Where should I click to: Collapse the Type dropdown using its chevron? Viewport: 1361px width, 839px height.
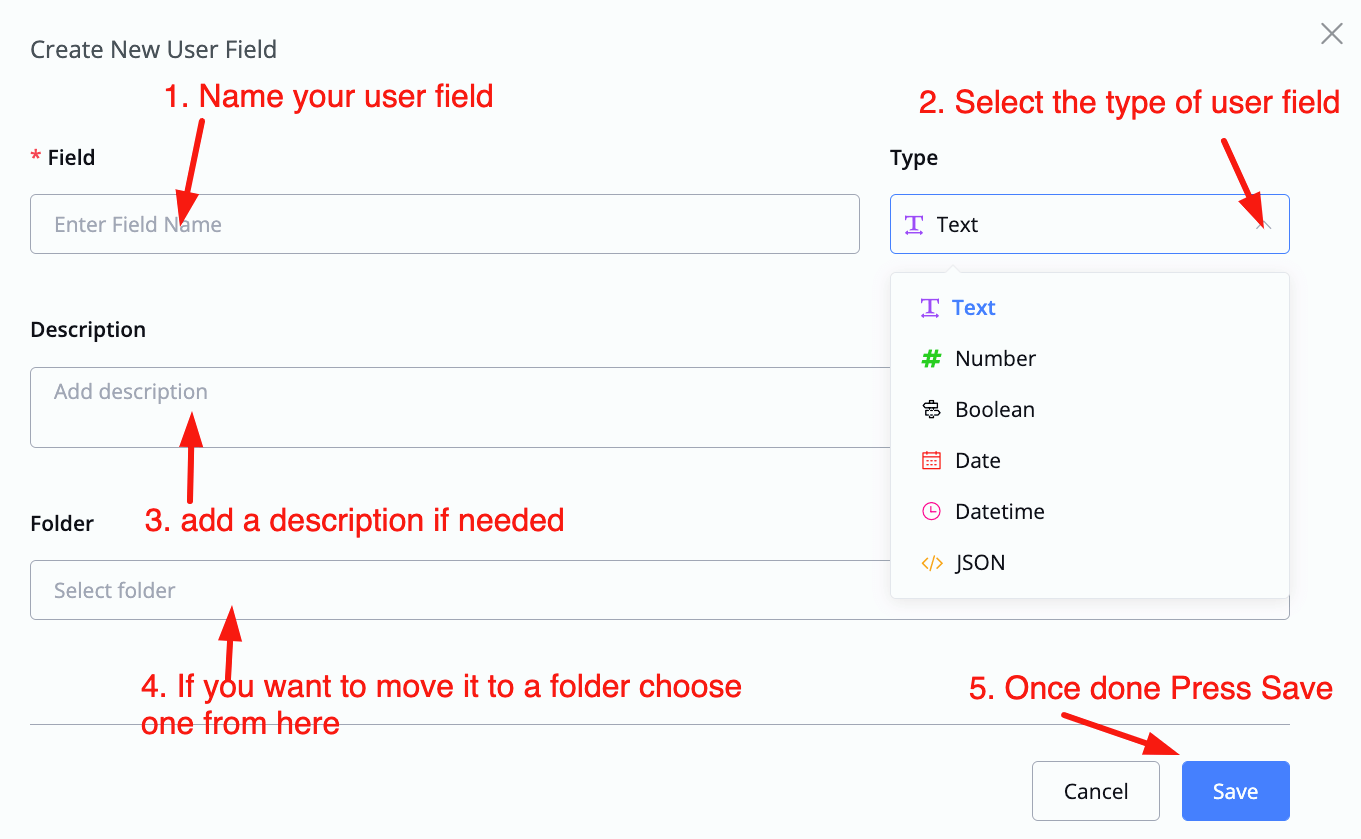click(x=1263, y=225)
